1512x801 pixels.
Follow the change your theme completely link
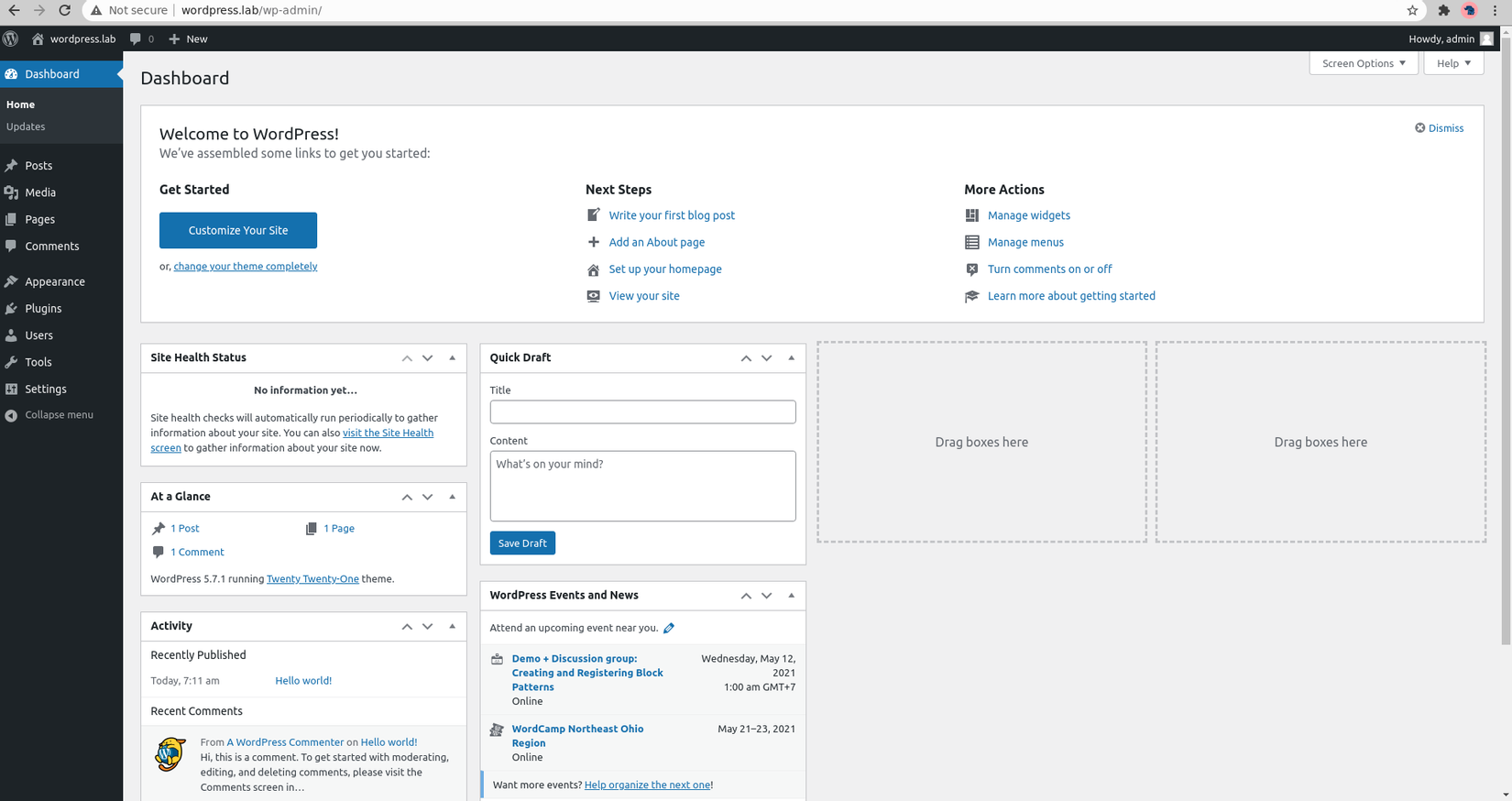(x=246, y=267)
